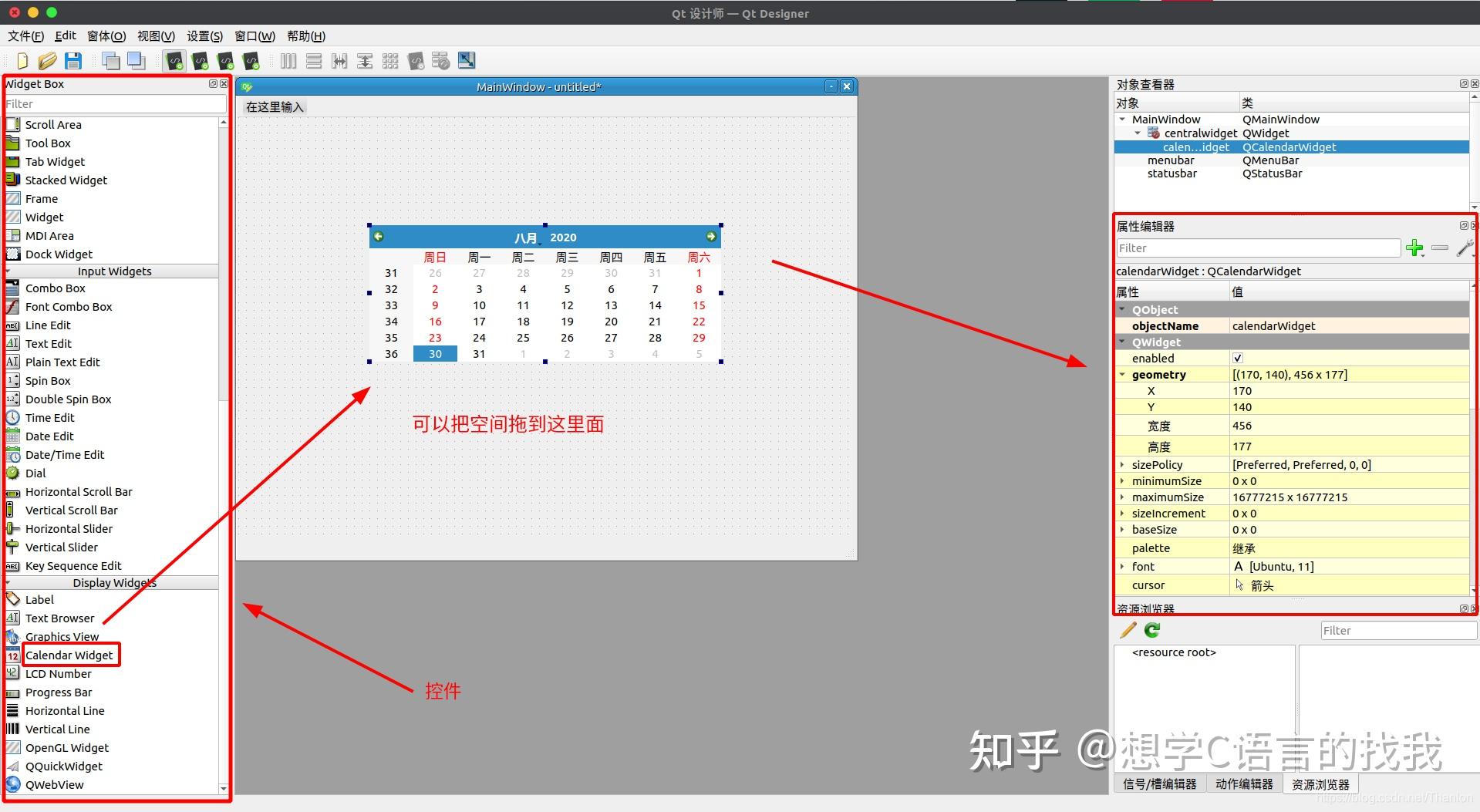Click the Adjust Size toolbar icon
The height and width of the screenshot is (812, 1480).
coord(466,61)
